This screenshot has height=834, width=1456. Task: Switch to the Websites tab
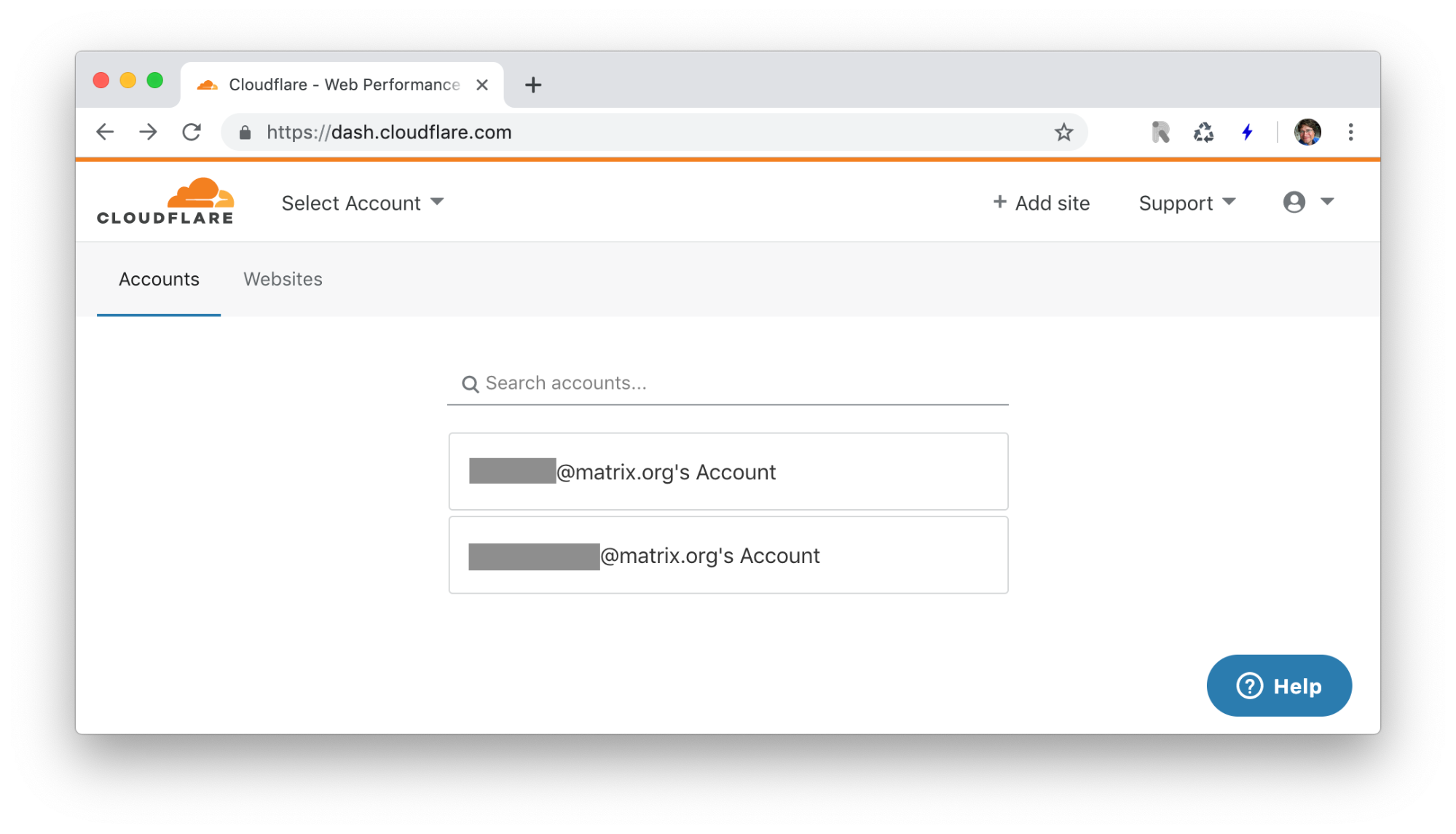pyautogui.click(x=283, y=279)
